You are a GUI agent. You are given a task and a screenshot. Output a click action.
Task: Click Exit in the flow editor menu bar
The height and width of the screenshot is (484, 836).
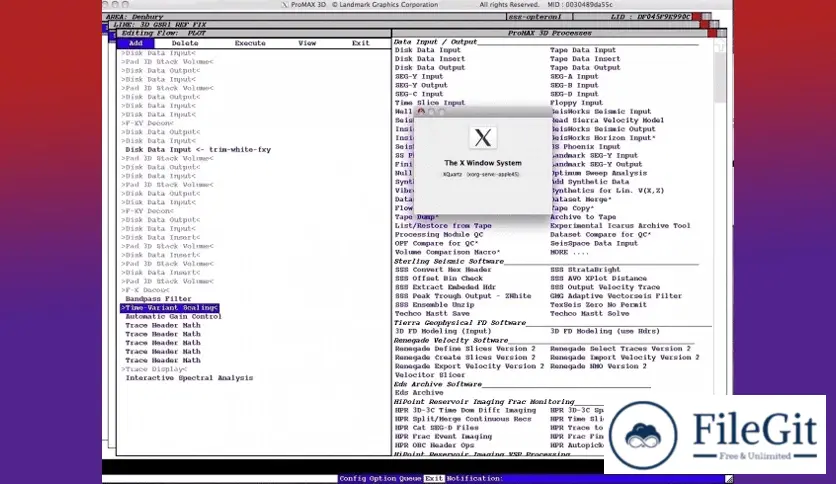360,43
